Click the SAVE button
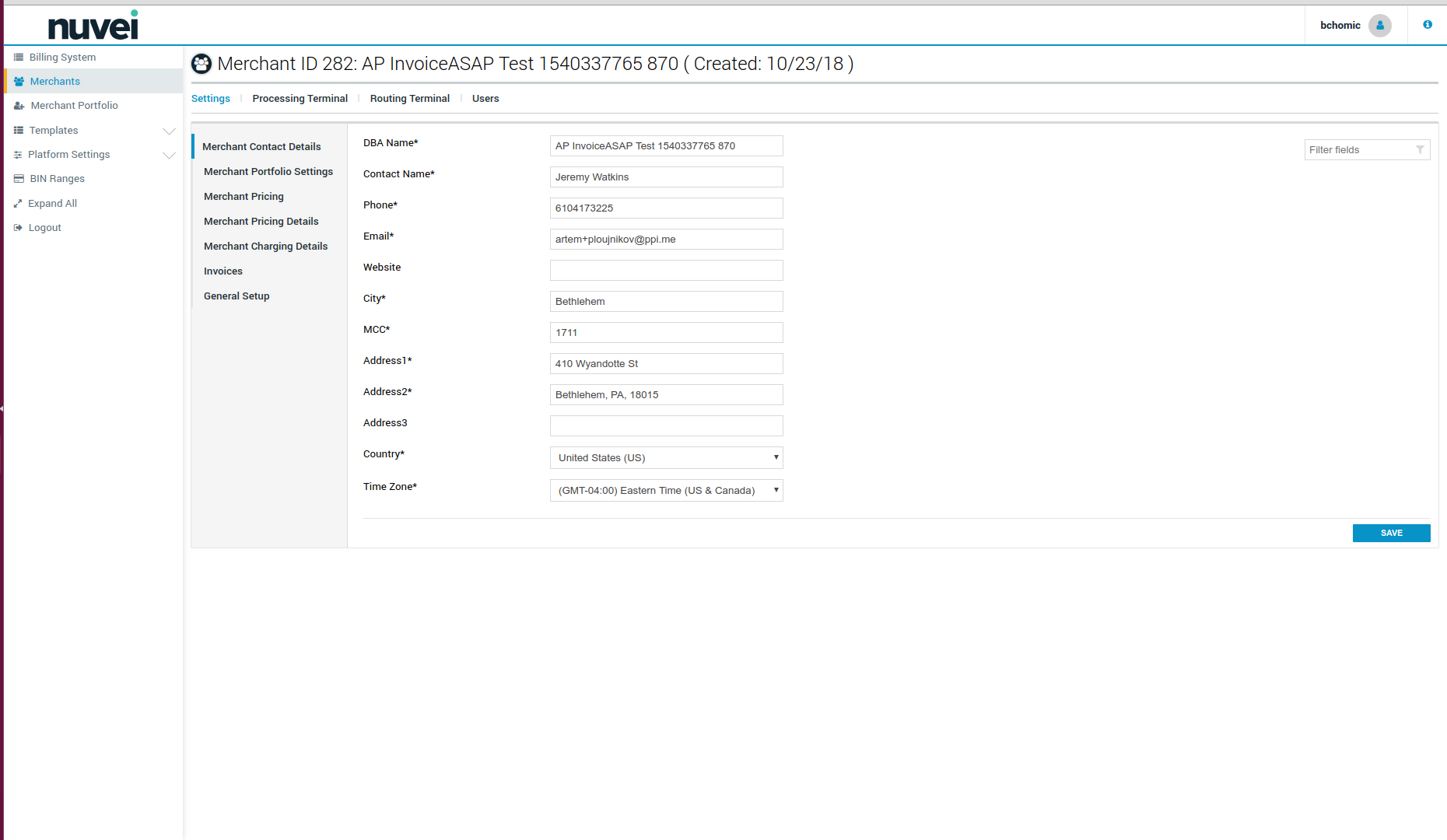 click(1391, 533)
